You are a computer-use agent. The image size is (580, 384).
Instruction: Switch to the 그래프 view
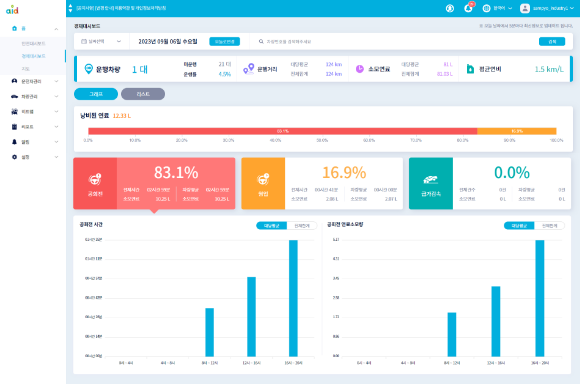coord(96,94)
